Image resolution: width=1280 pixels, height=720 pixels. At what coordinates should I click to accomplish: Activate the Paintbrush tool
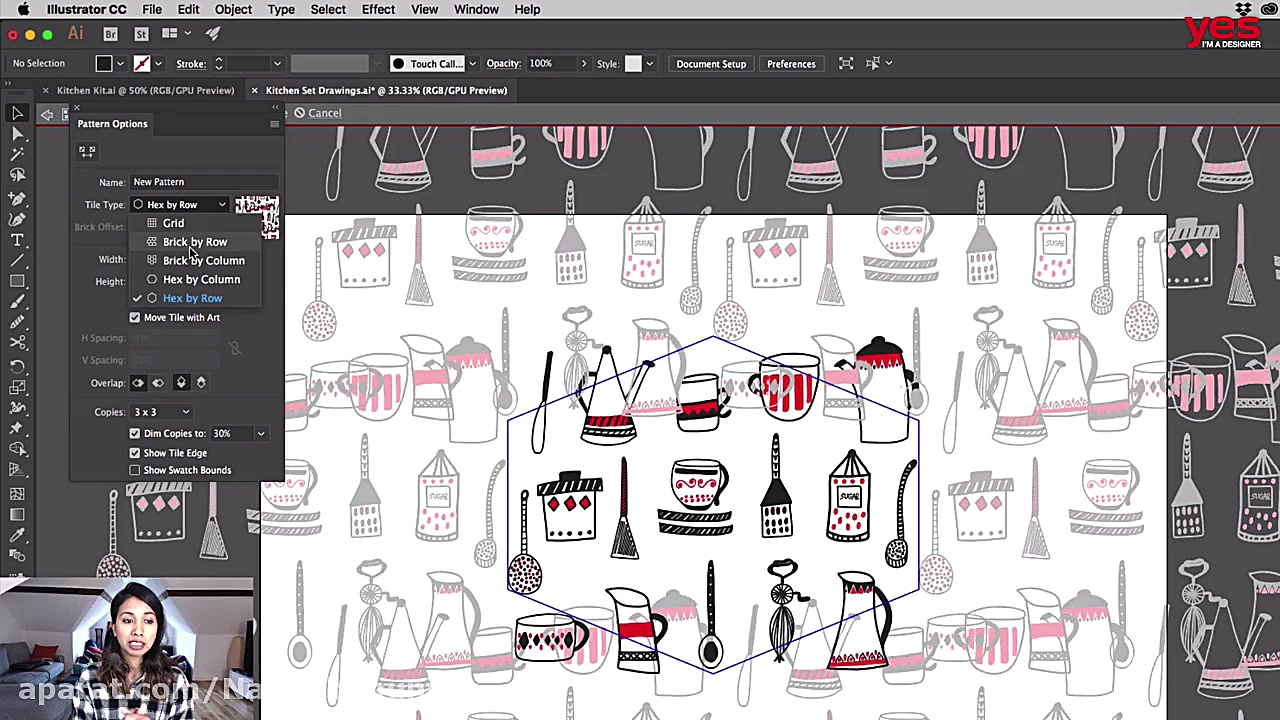(17, 303)
